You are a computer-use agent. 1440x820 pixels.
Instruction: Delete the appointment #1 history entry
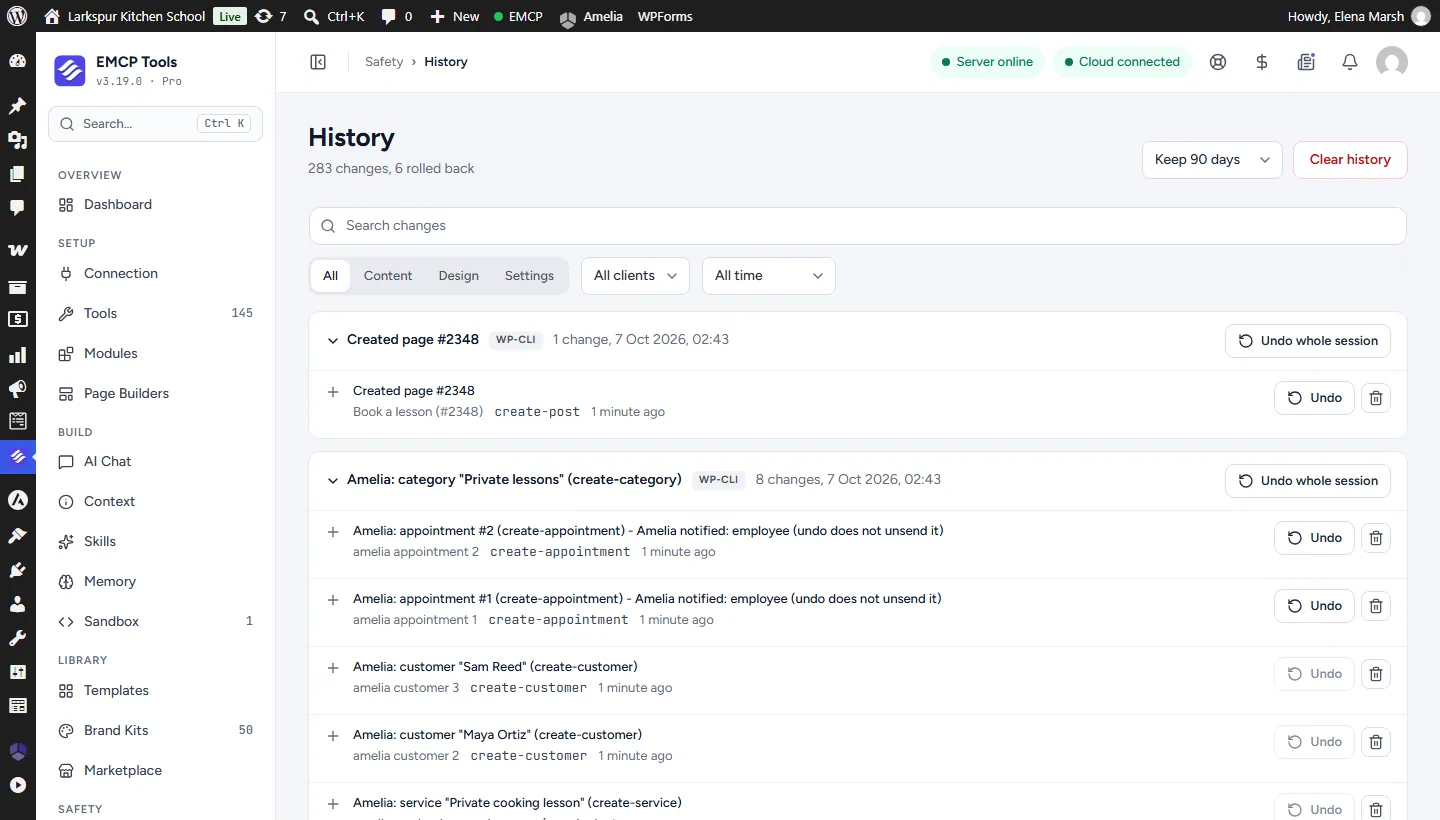tap(1376, 606)
